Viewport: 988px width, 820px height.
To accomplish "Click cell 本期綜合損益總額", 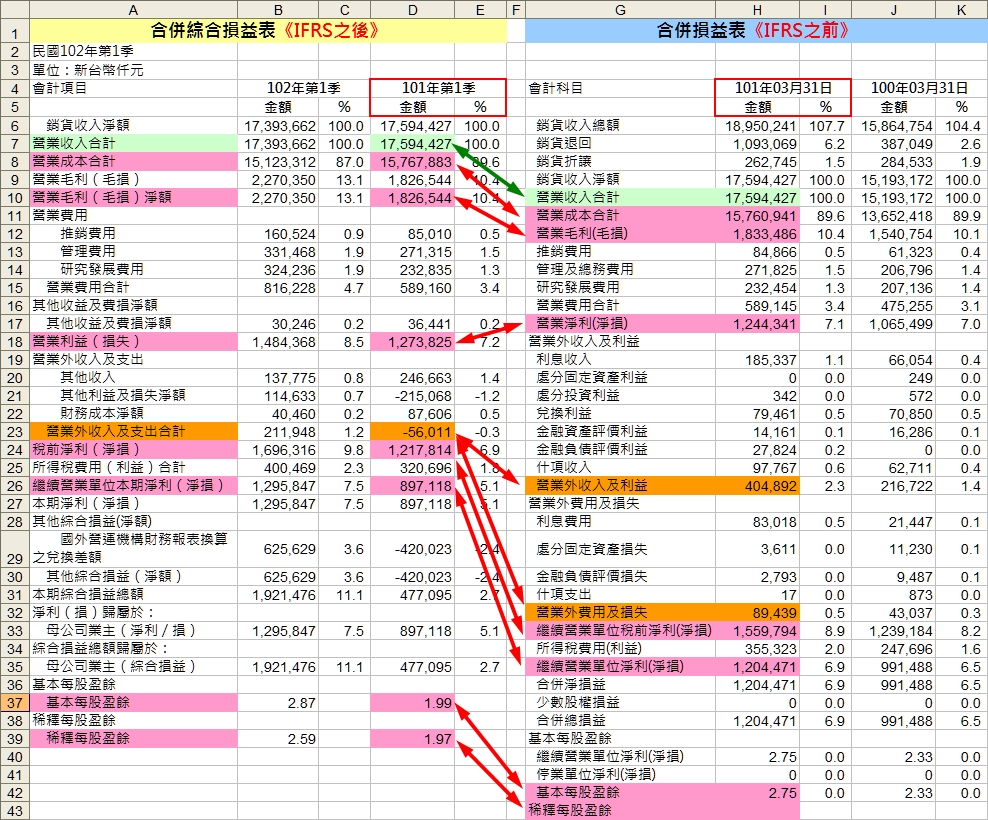I will click(x=134, y=594).
